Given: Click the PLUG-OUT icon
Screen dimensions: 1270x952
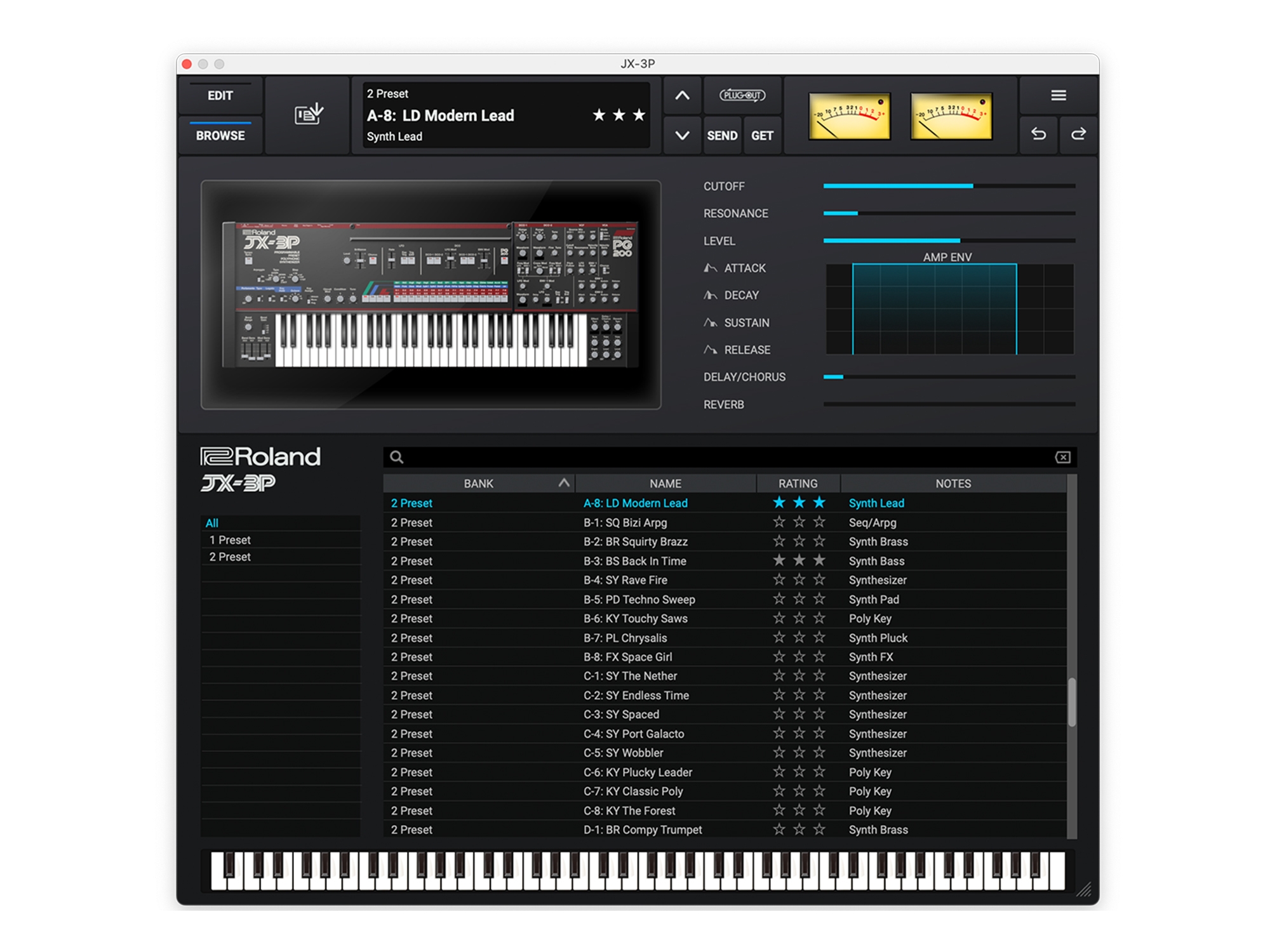Looking at the screenshot, I should [742, 96].
